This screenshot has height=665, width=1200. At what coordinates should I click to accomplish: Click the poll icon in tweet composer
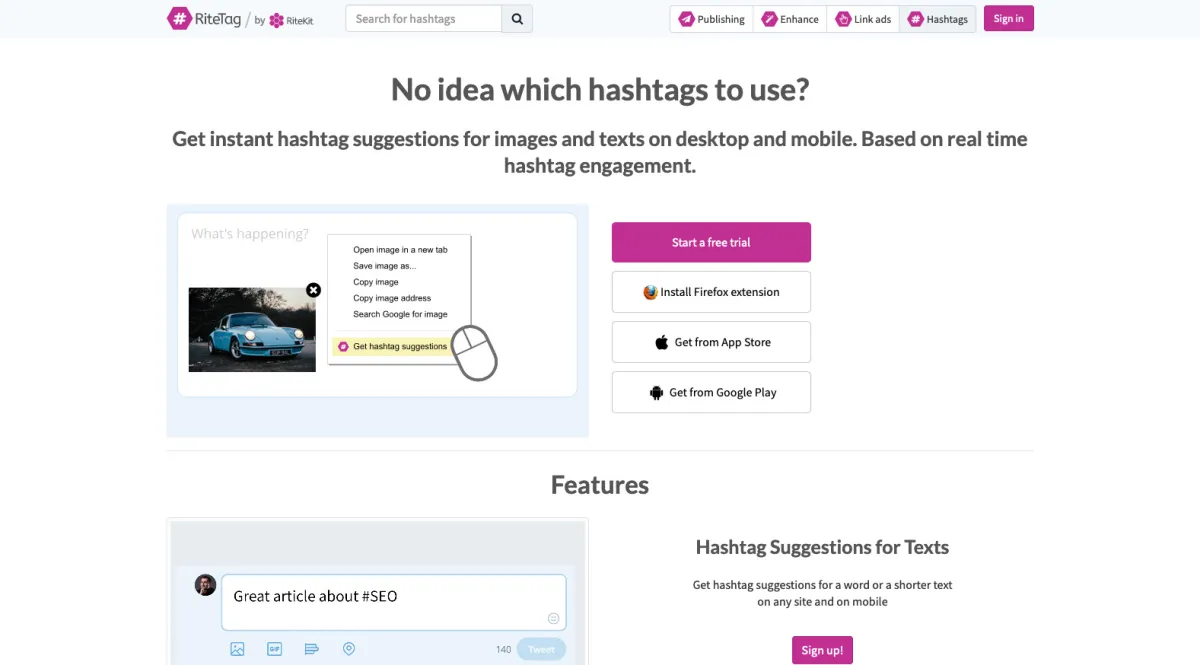312,648
